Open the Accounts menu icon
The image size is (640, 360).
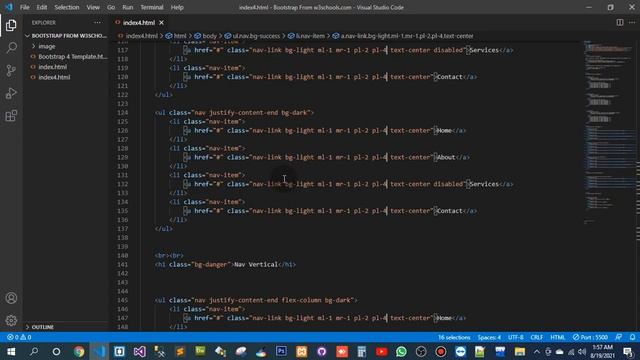(11, 298)
